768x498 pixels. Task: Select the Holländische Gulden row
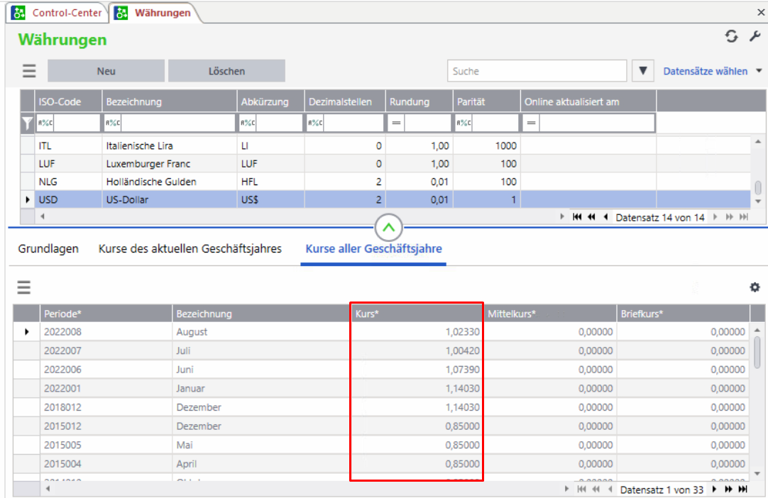tap(385, 182)
